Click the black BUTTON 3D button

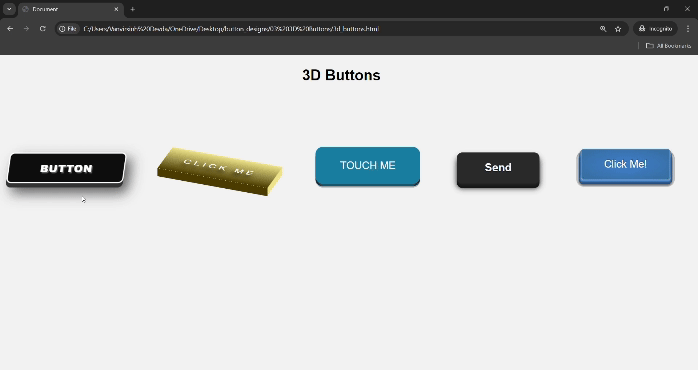click(66, 169)
